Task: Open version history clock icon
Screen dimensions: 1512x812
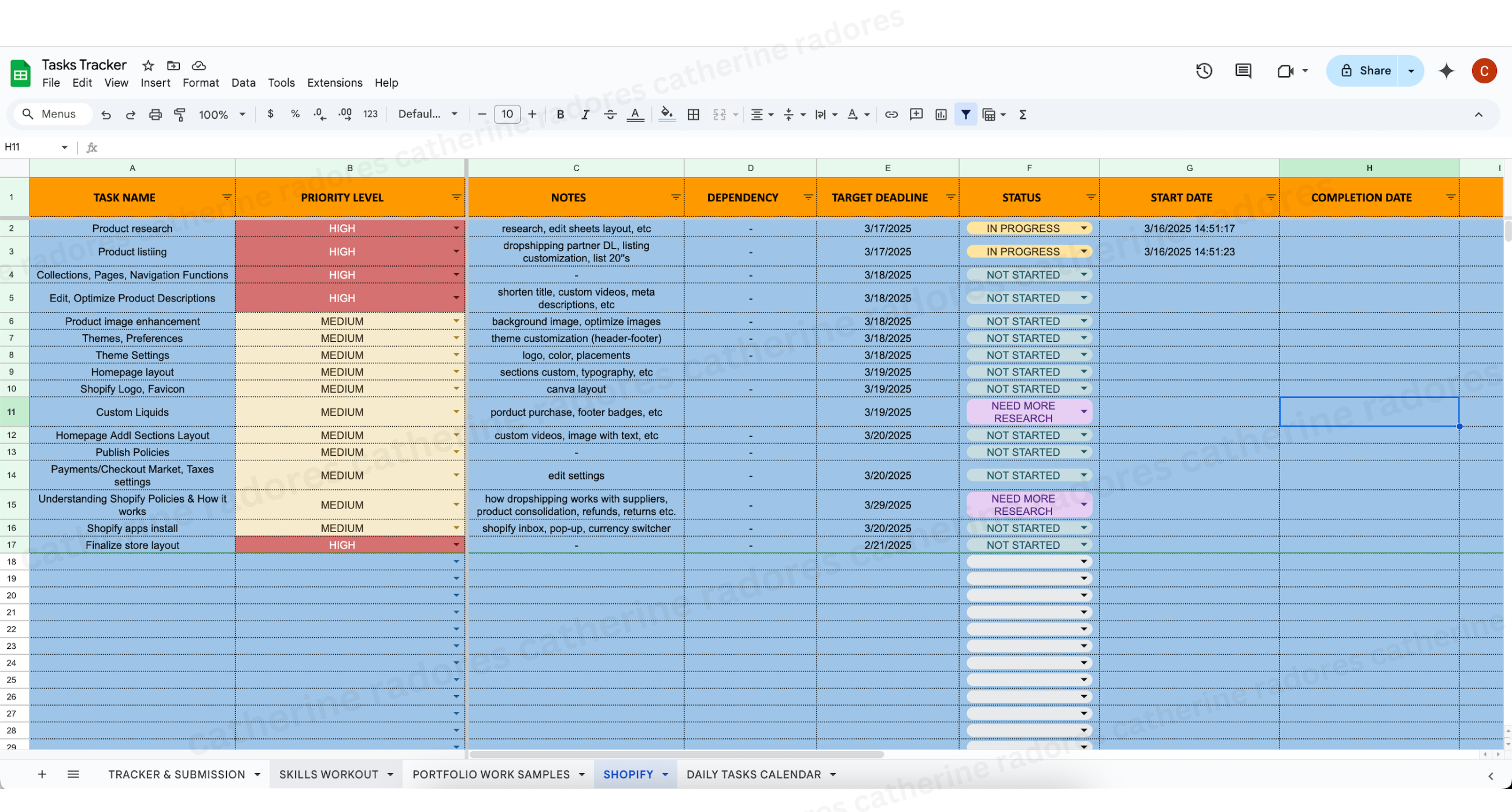Action: click(x=1204, y=71)
